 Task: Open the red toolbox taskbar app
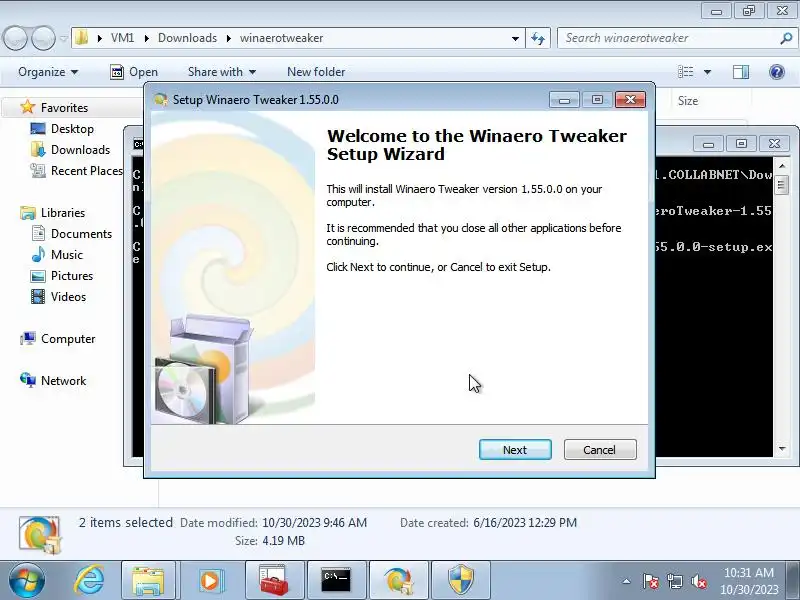274,581
